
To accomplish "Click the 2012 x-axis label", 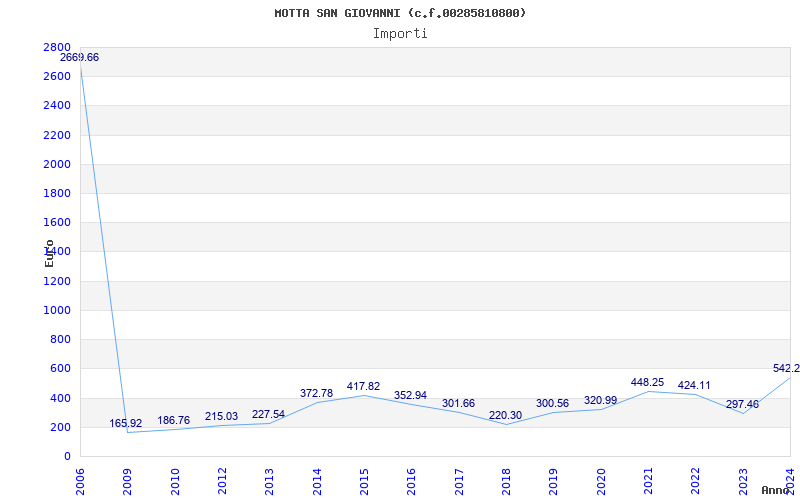I will click(222, 482).
